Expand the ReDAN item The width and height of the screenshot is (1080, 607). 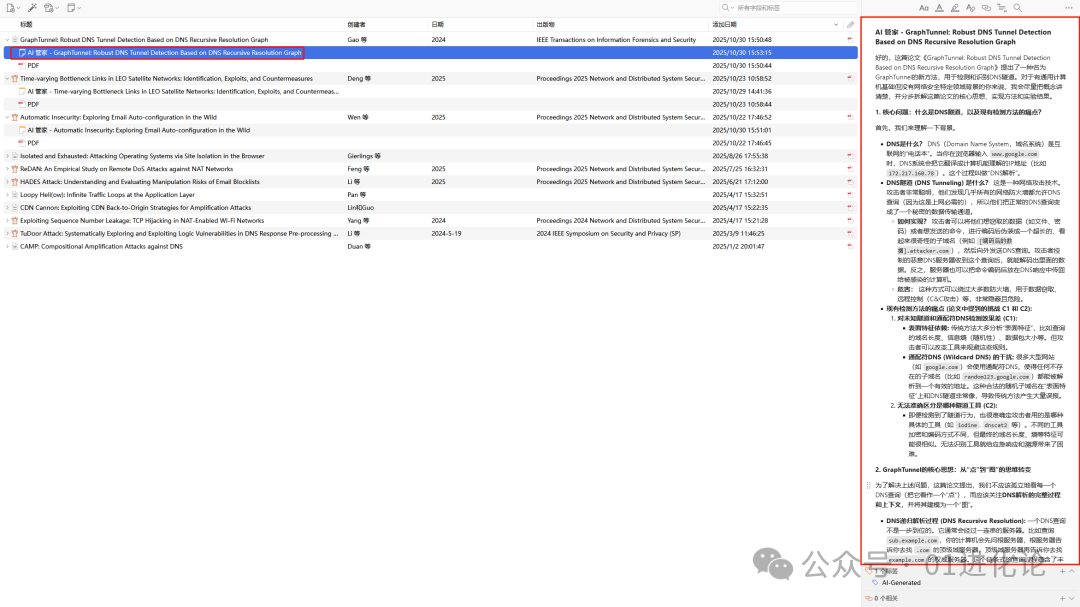point(8,169)
